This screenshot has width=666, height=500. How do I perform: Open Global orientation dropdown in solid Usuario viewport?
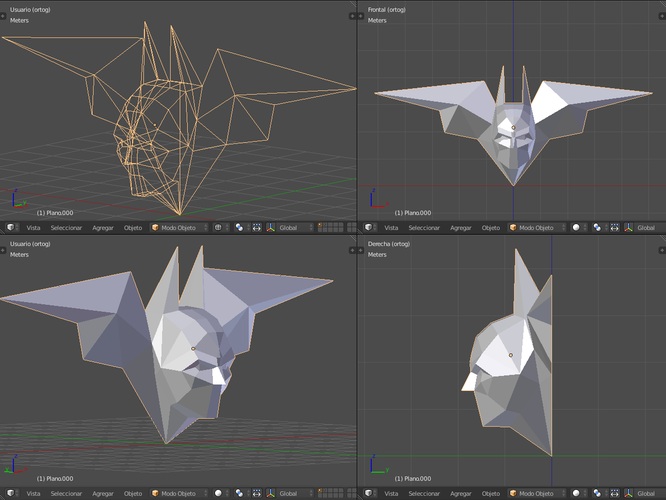pyautogui.click(x=295, y=493)
